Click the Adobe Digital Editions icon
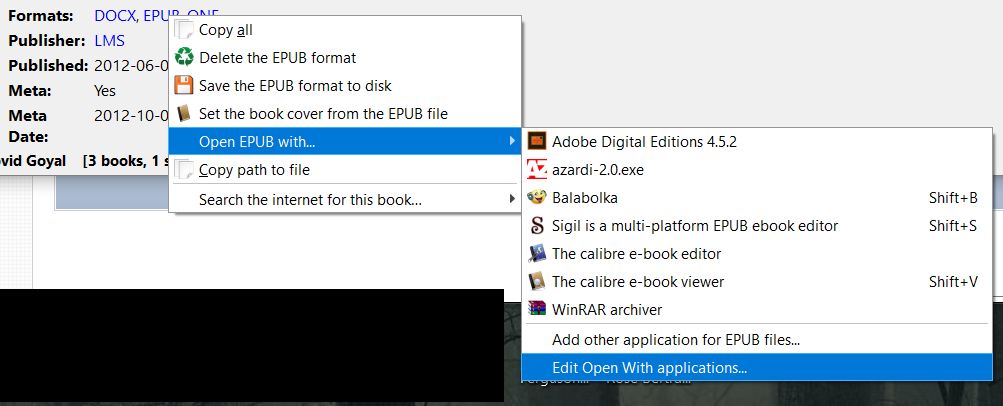Screen dimensions: 1003x406 (x=537, y=142)
